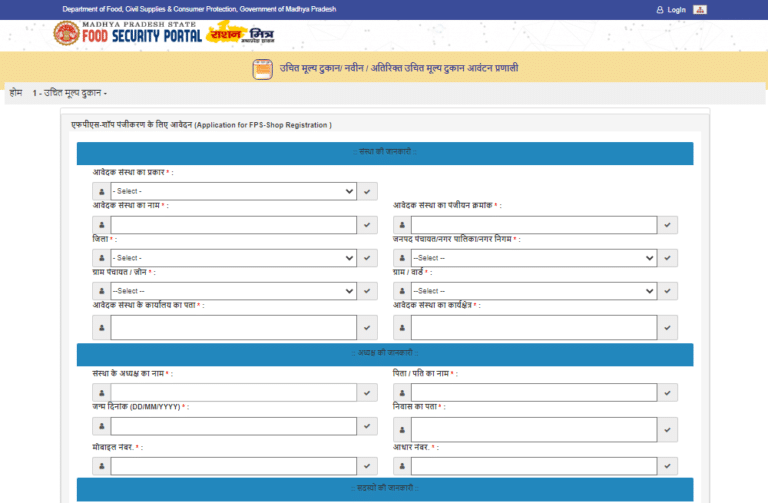Click the Ration Mitra logo
Viewport: 768px width, 503px height.
coord(240,35)
